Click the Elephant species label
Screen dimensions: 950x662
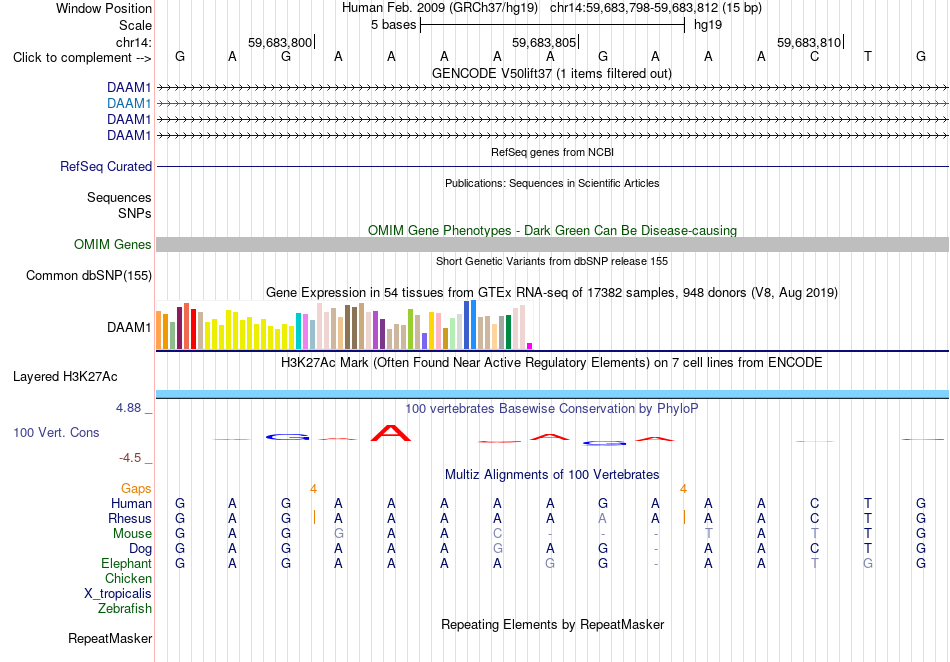pyautogui.click(x=127, y=564)
